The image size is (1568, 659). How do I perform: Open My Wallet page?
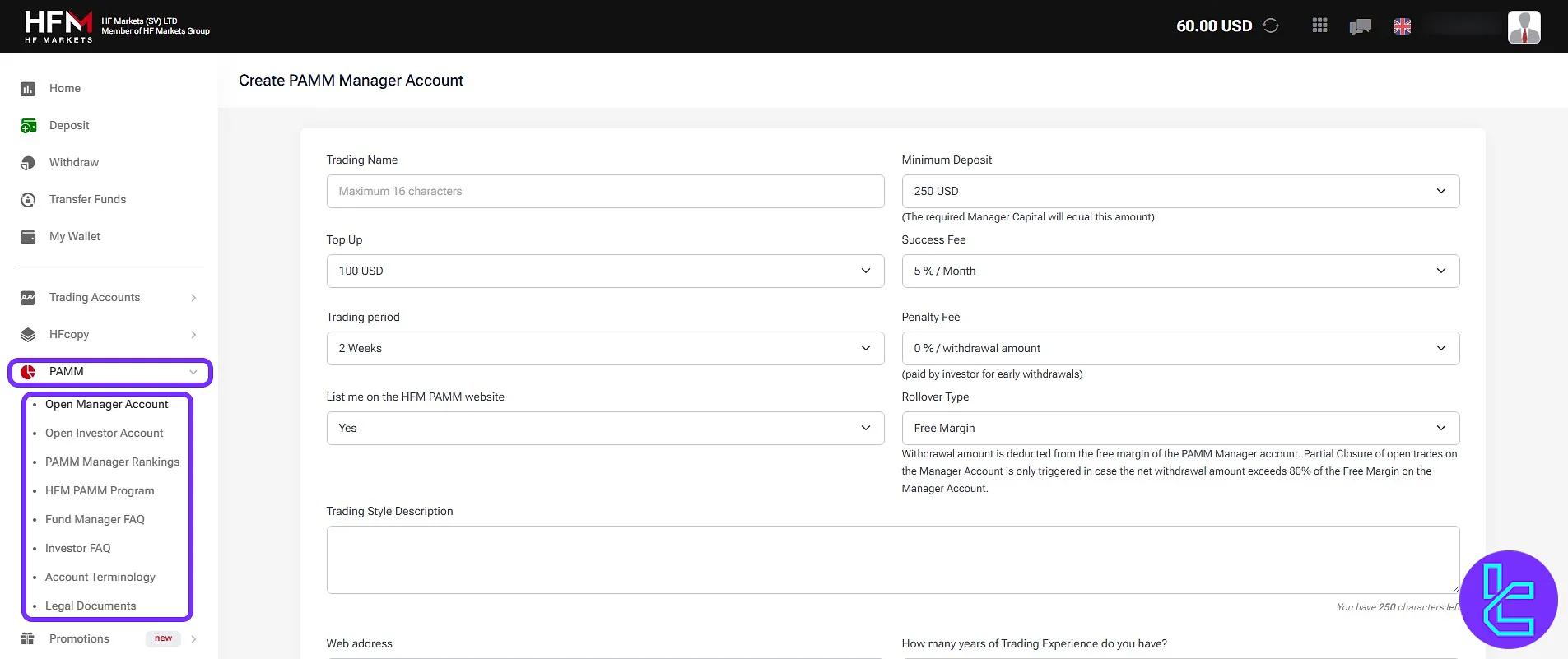tap(75, 236)
